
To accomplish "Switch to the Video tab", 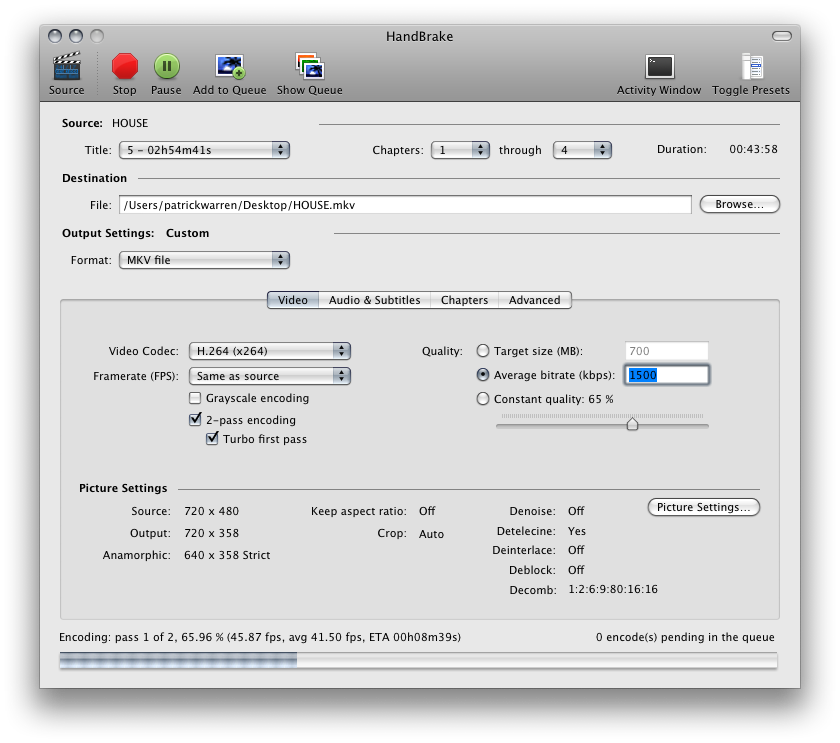I will 292,300.
